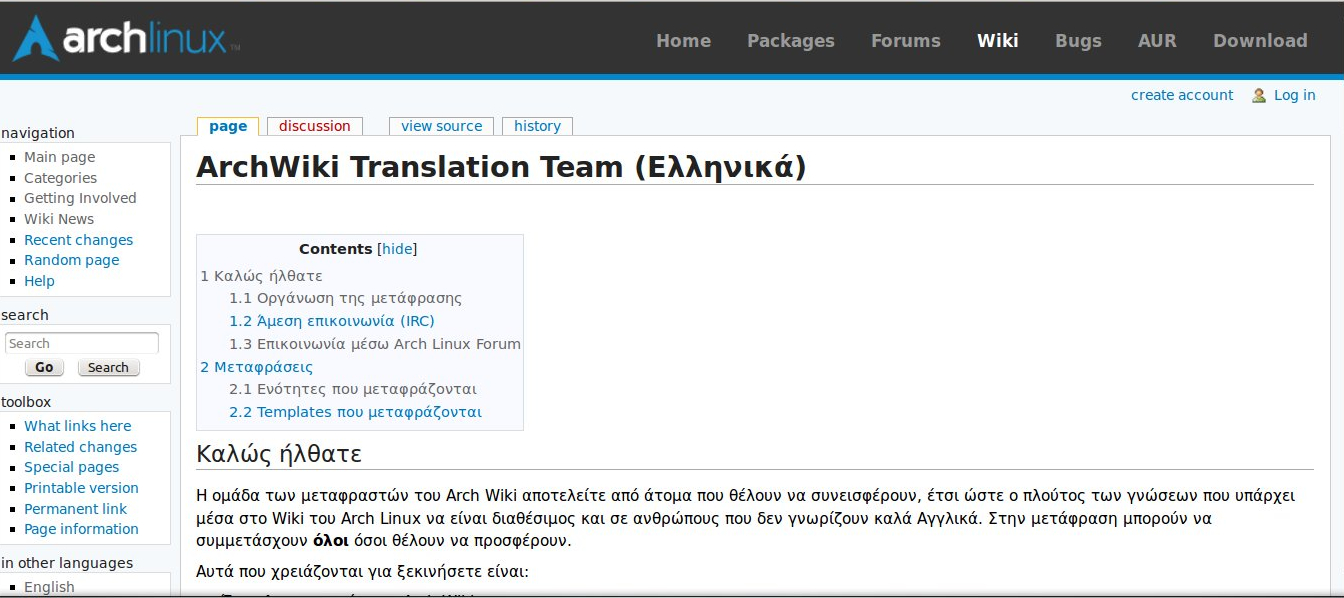This screenshot has height=598, width=1344.
Task: Open the history tab
Action: (537, 126)
